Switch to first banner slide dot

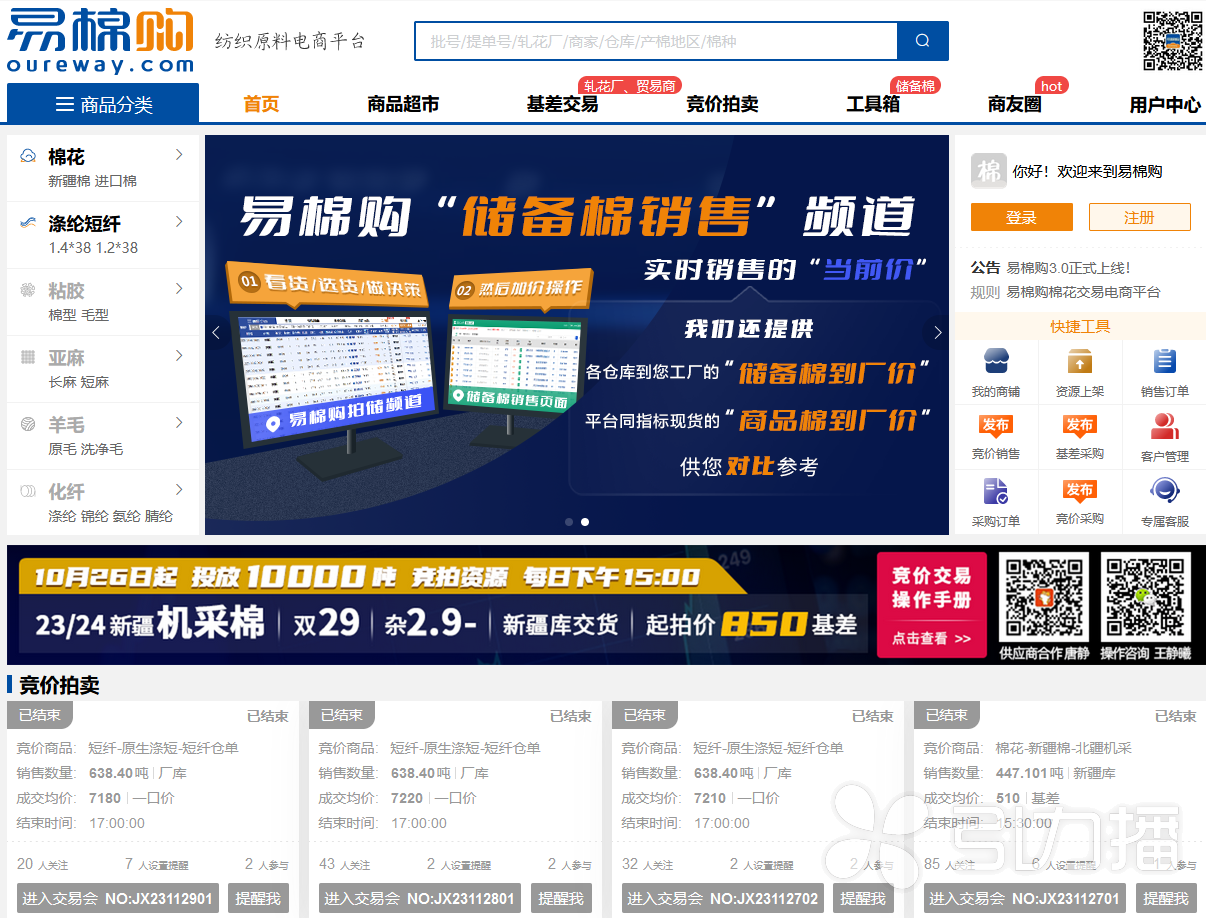tap(569, 522)
